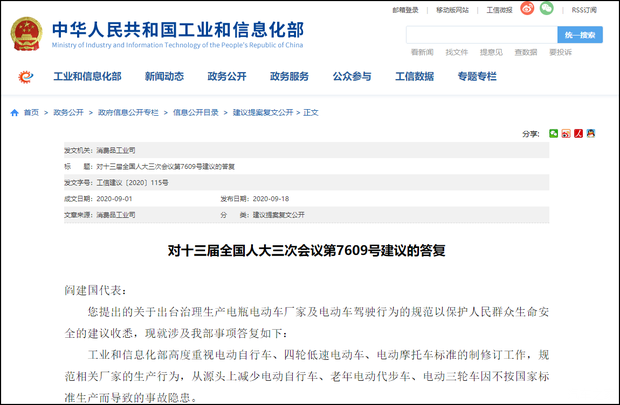Open the WeChat icon in header
Screen dimensions: 620x405
click(x=546, y=8)
